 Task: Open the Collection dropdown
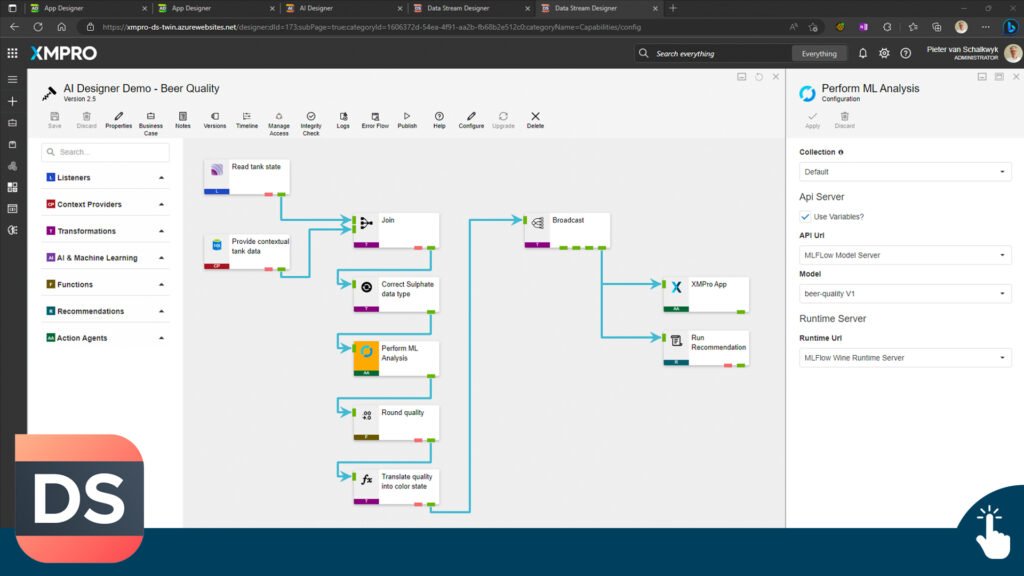(x=905, y=172)
